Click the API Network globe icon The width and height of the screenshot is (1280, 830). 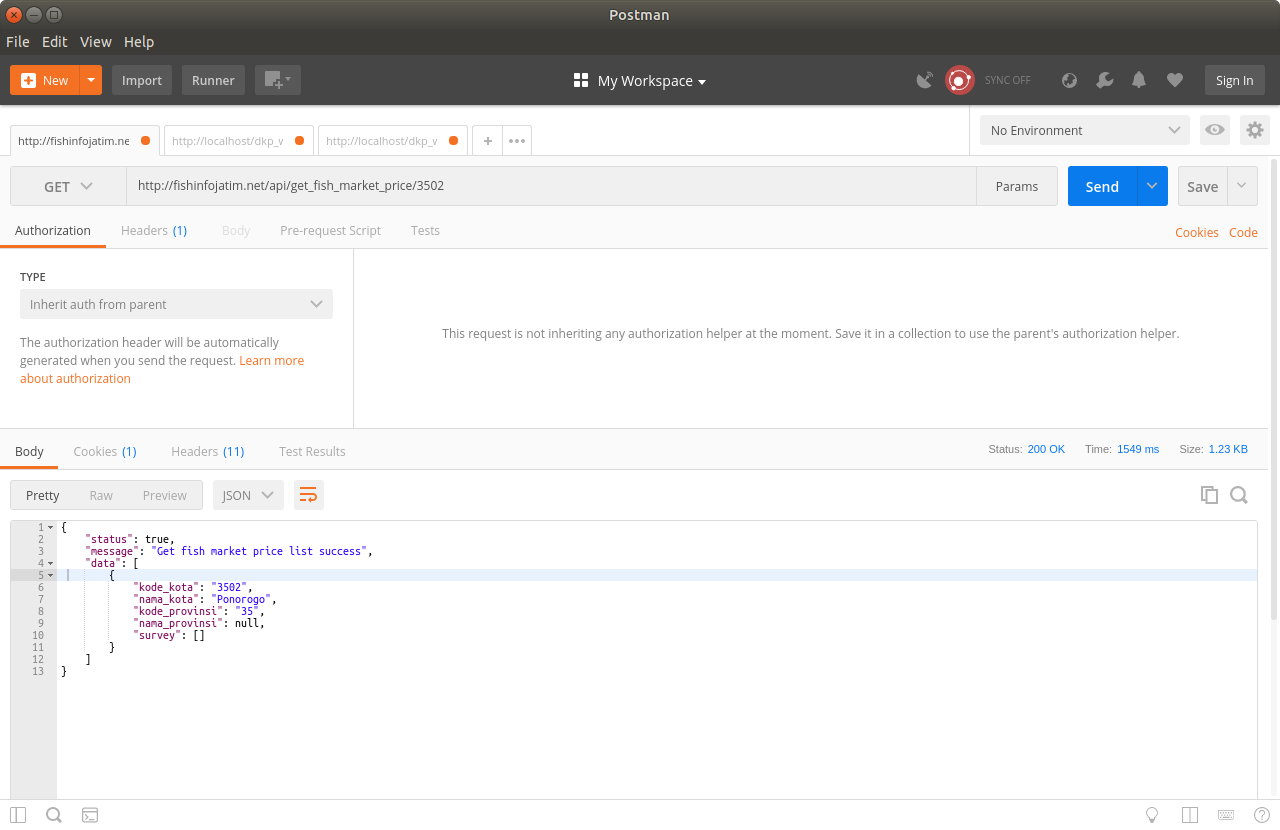click(1069, 79)
